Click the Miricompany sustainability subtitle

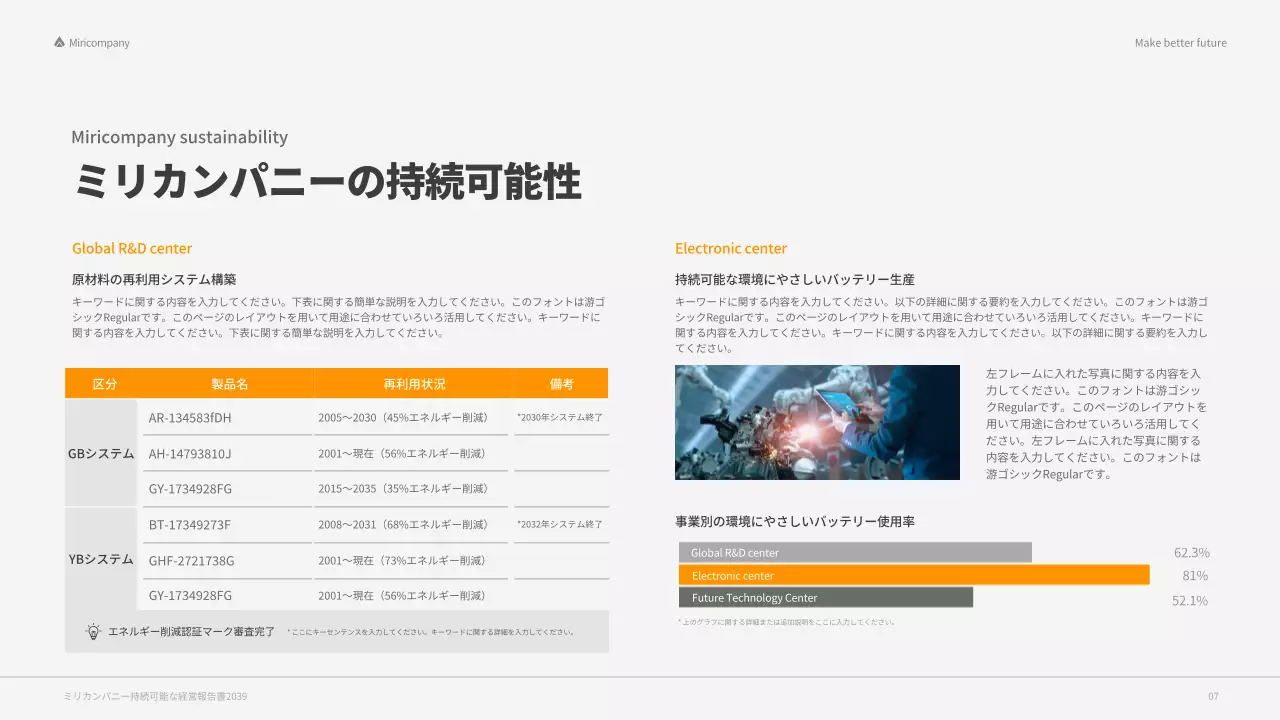179,137
